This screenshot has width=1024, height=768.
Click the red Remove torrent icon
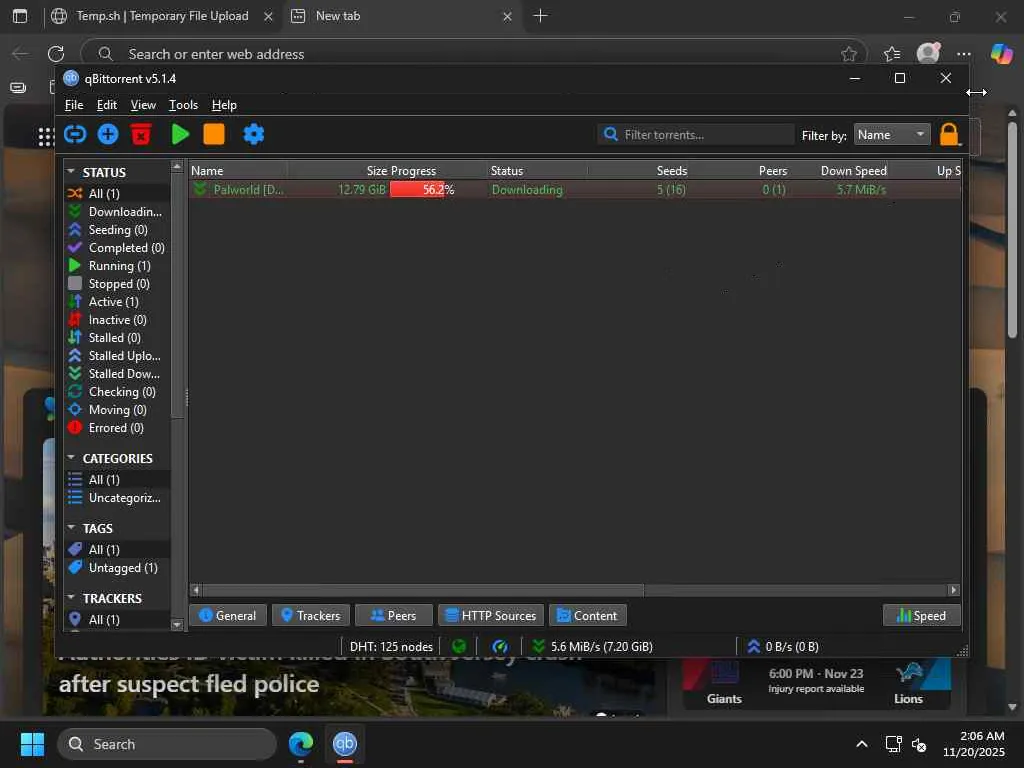click(141, 135)
